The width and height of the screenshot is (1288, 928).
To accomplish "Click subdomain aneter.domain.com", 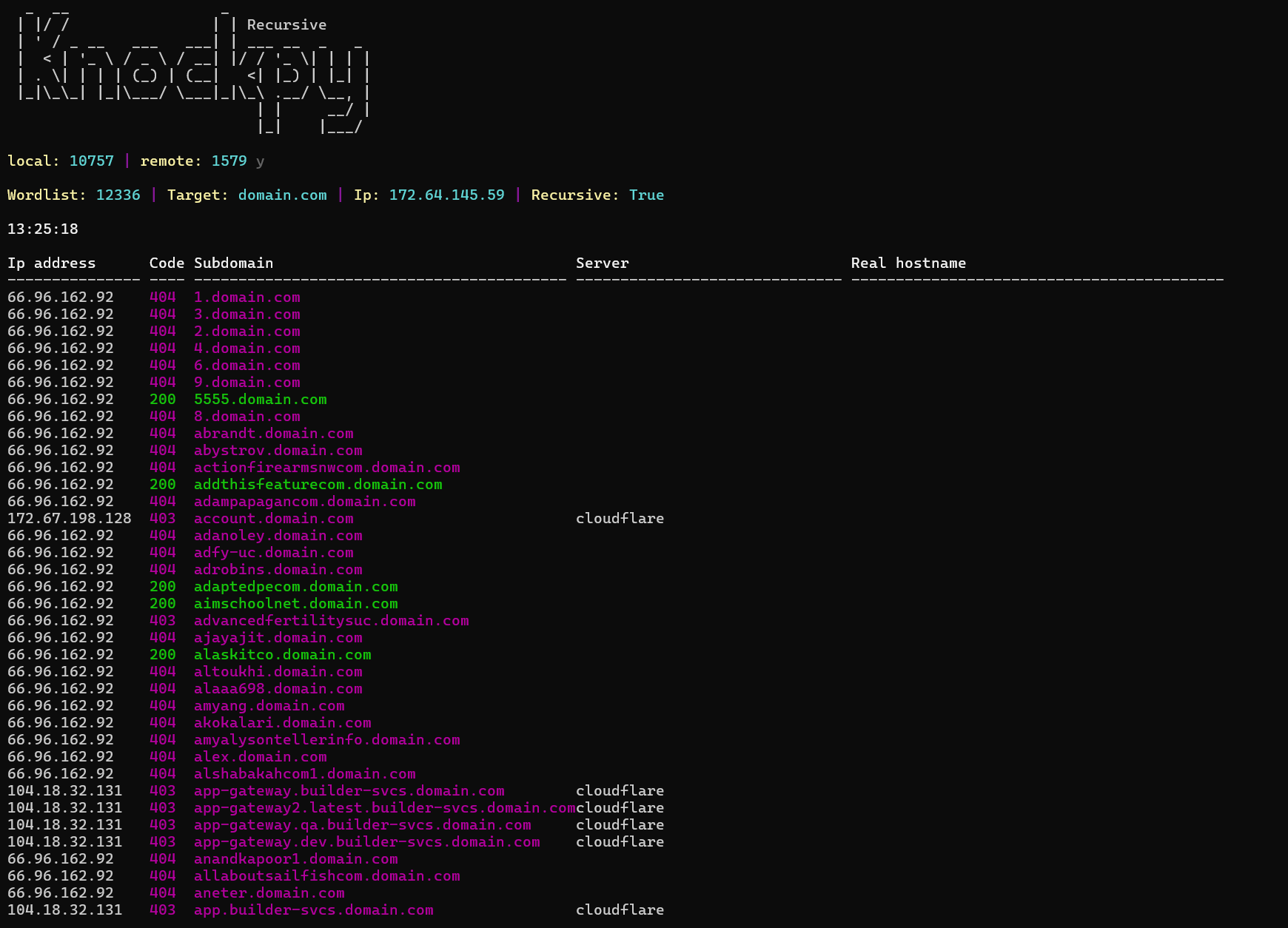I will pyautogui.click(x=269, y=892).
